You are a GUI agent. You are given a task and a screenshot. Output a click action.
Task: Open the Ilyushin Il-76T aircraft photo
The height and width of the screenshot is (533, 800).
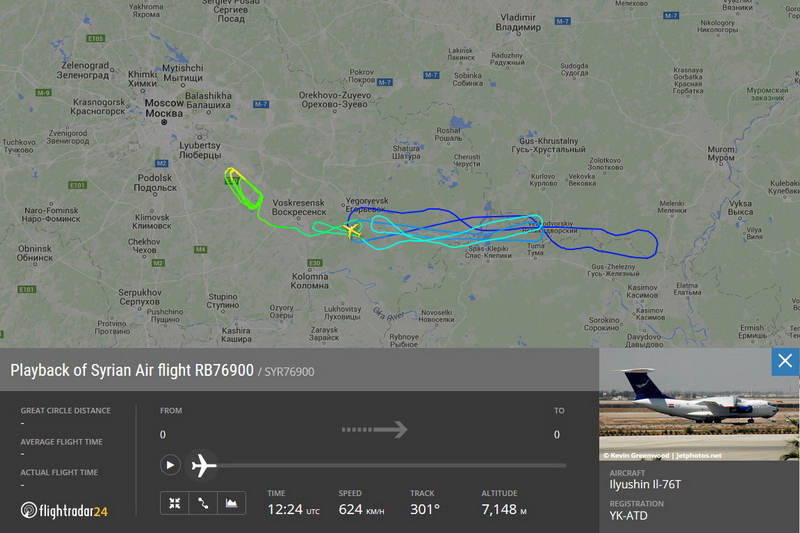699,404
